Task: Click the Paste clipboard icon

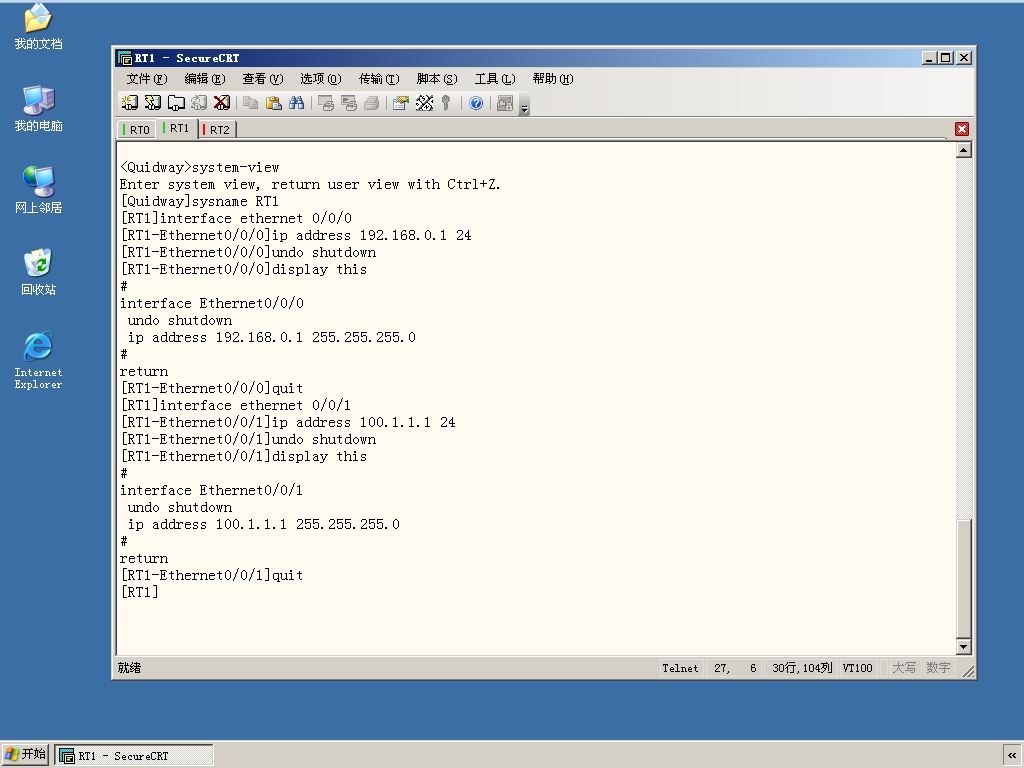Action: click(274, 103)
